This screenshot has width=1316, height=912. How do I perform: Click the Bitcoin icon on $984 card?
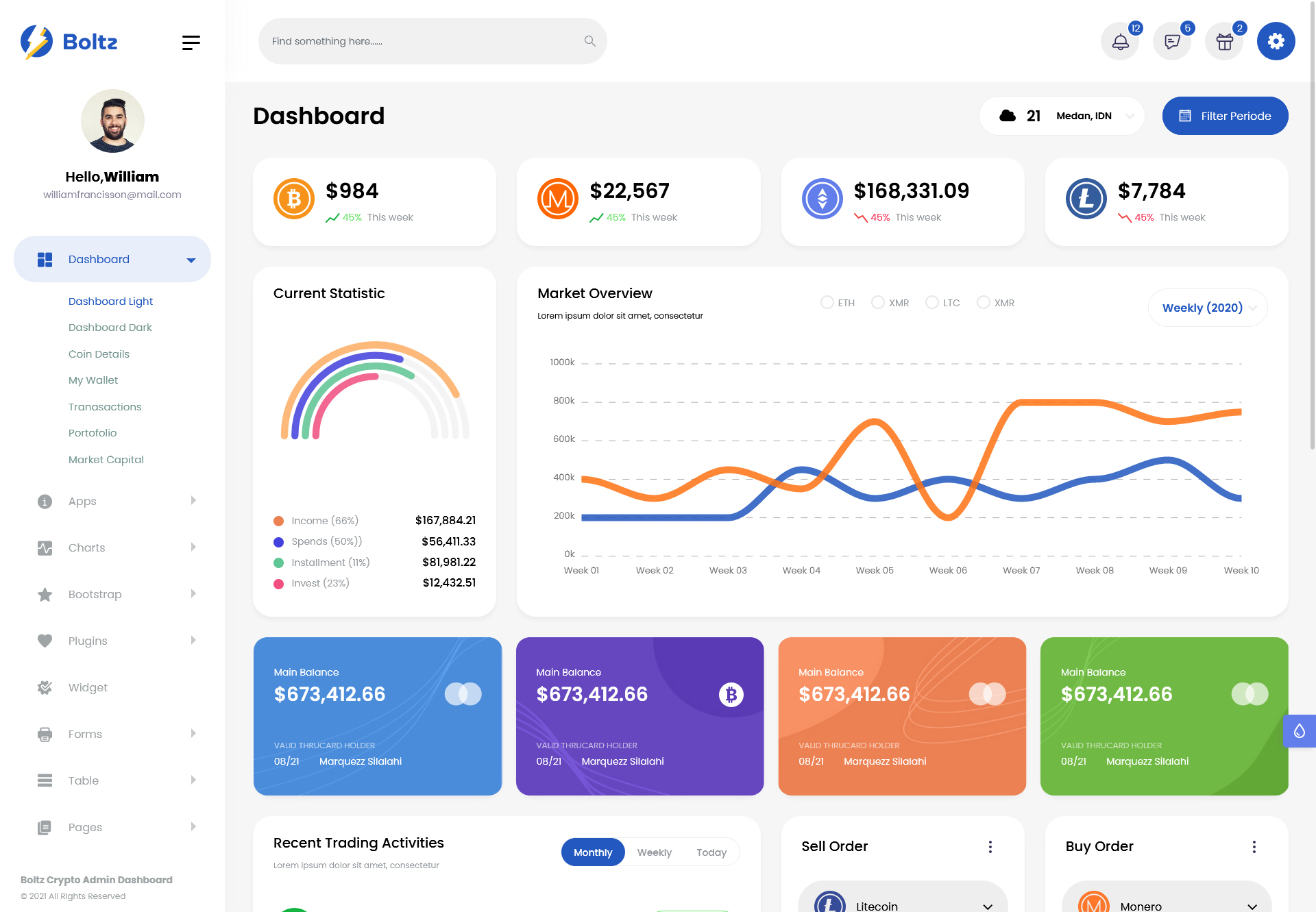pos(294,199)
